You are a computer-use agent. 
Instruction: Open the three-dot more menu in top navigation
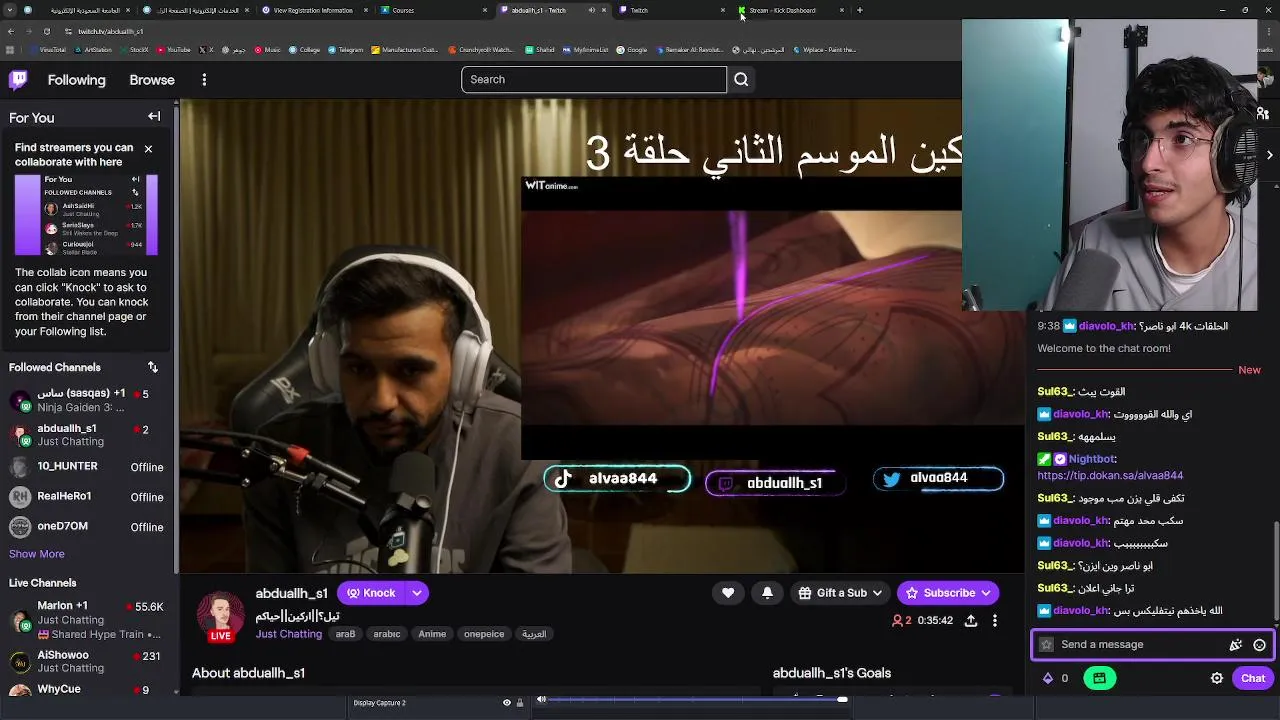[204, 80]
